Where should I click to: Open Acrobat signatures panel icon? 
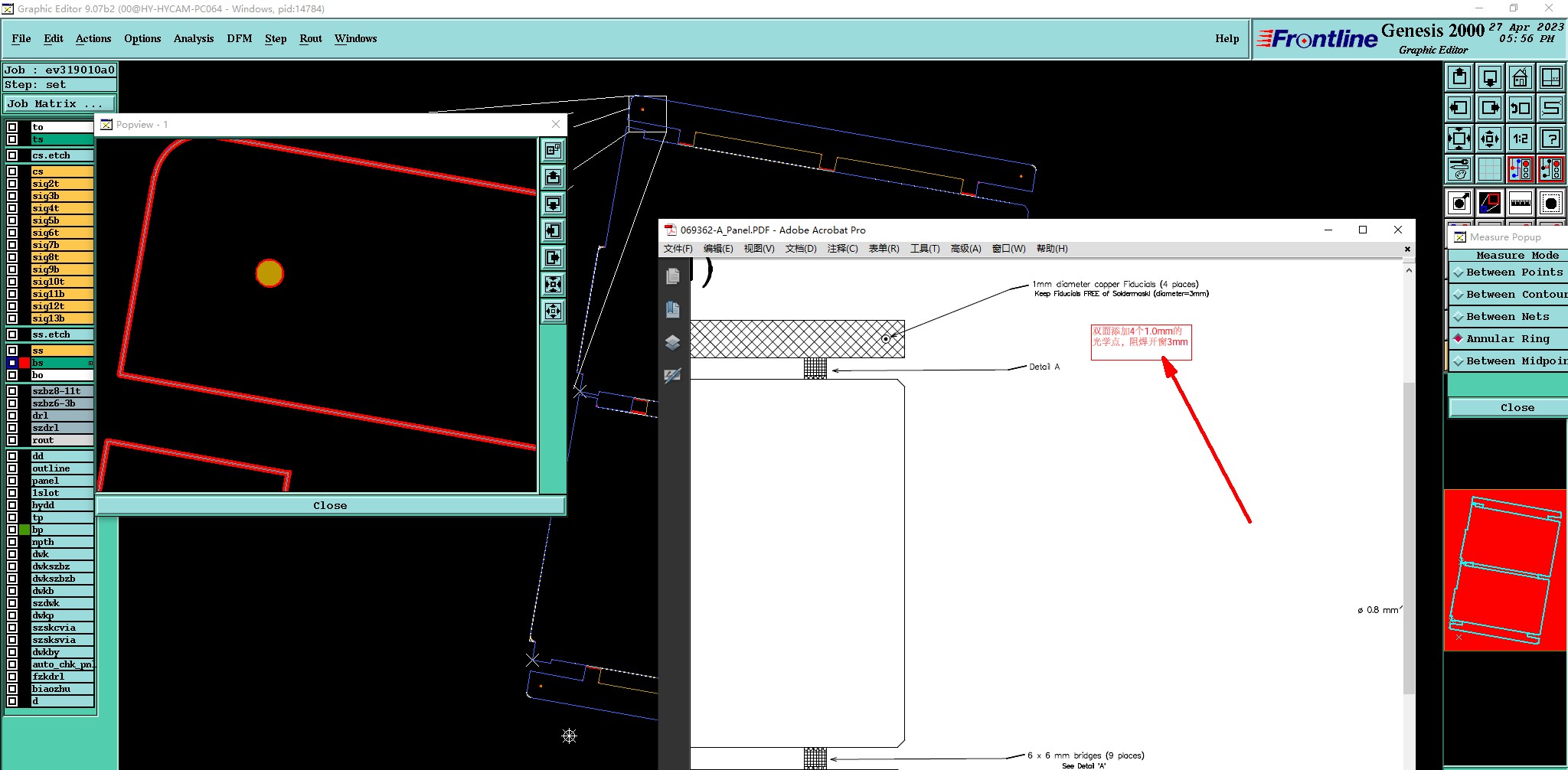[673, 375]
